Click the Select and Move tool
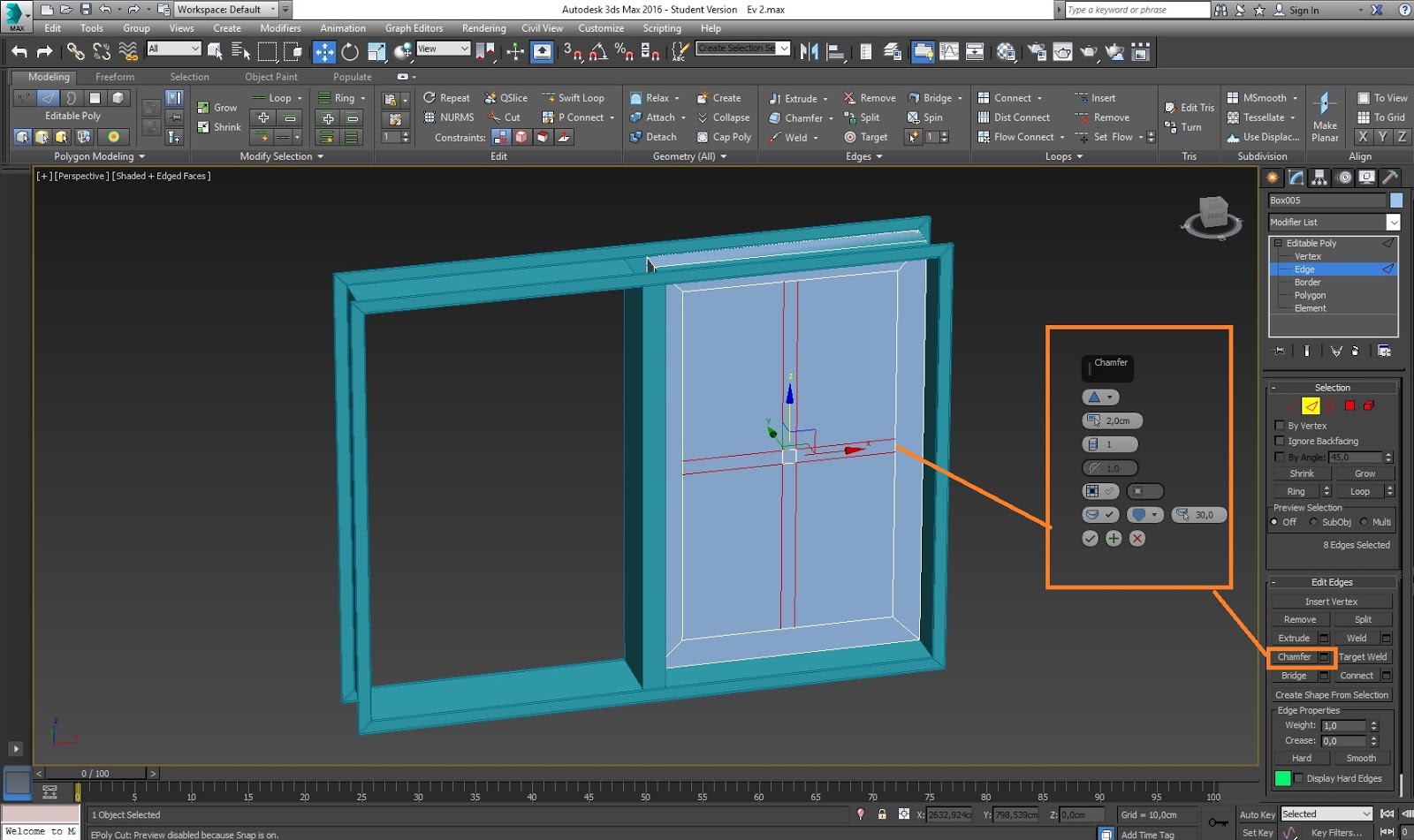Screen dimensions: 1414x840 pos(323,52)
